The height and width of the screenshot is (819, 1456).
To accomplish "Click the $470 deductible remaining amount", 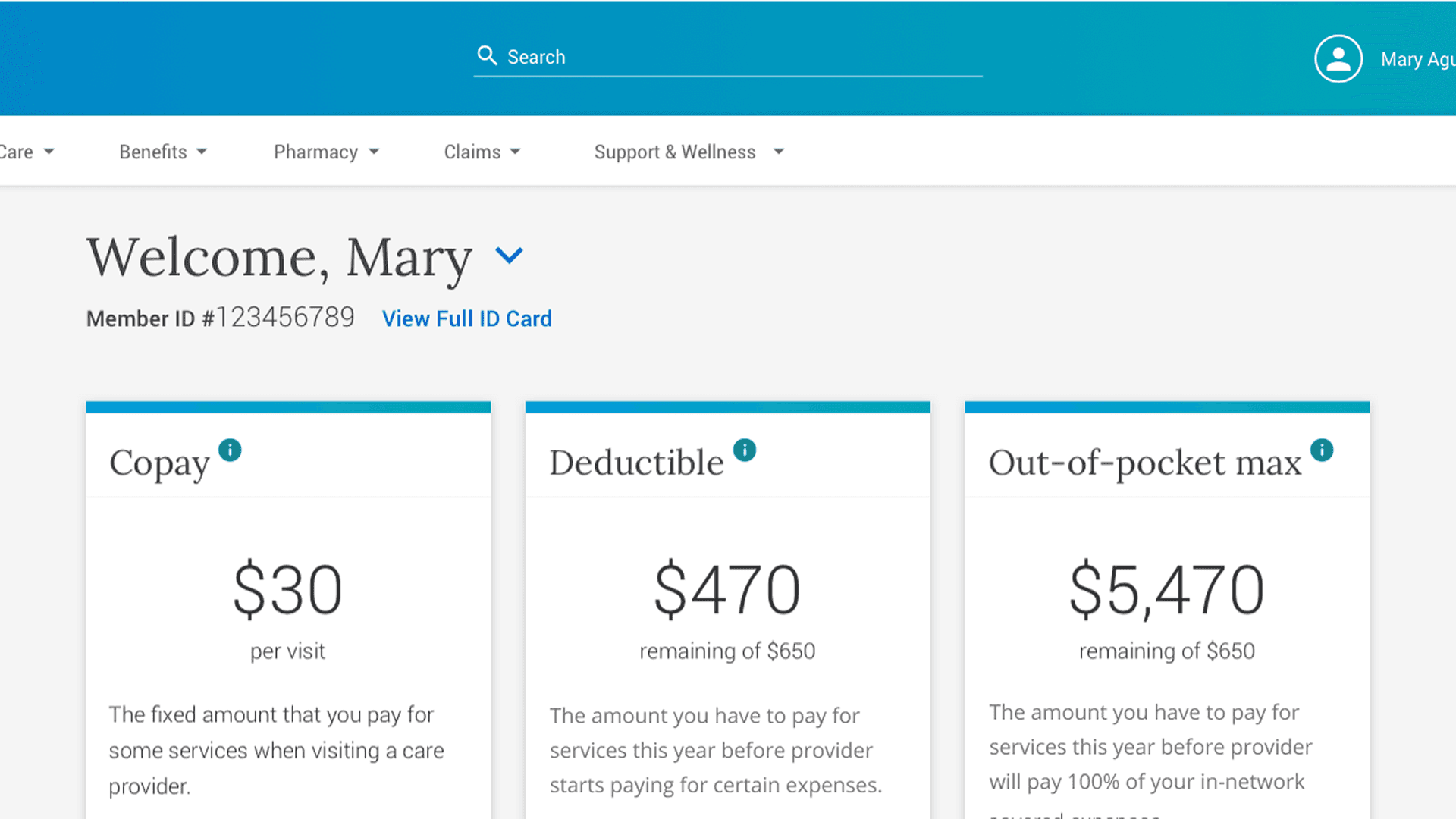I will pyautogui.click(x=726, y=590).
